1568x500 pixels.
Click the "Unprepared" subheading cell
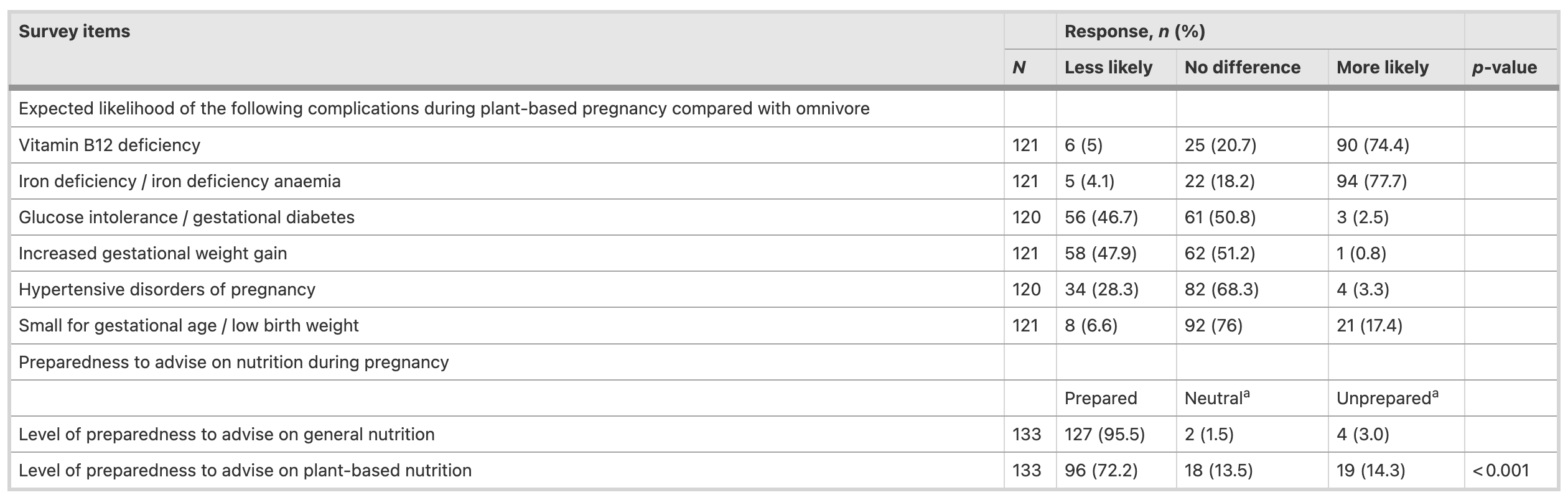(x=1387, y=398)
